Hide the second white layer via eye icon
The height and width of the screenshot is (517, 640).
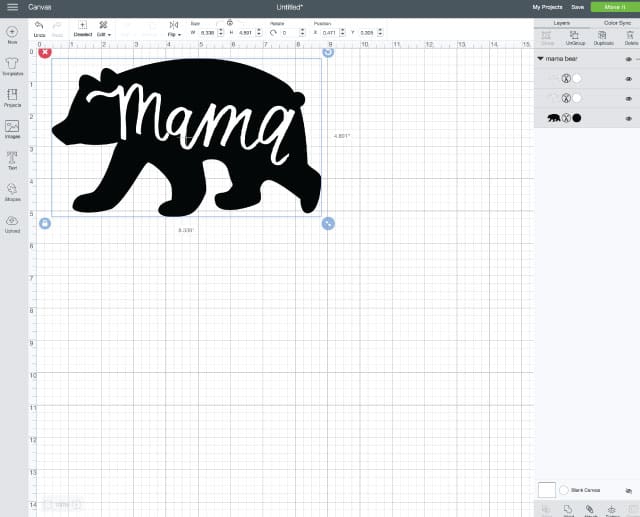coord(629,99)
